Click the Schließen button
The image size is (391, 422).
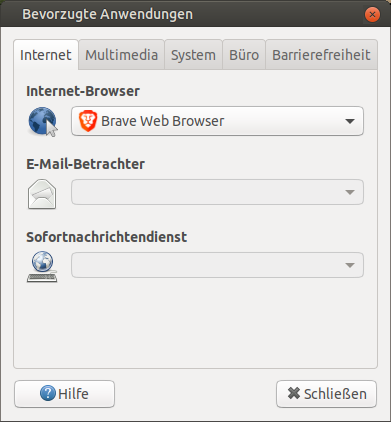pyautogui.click(x=327, y=394)
